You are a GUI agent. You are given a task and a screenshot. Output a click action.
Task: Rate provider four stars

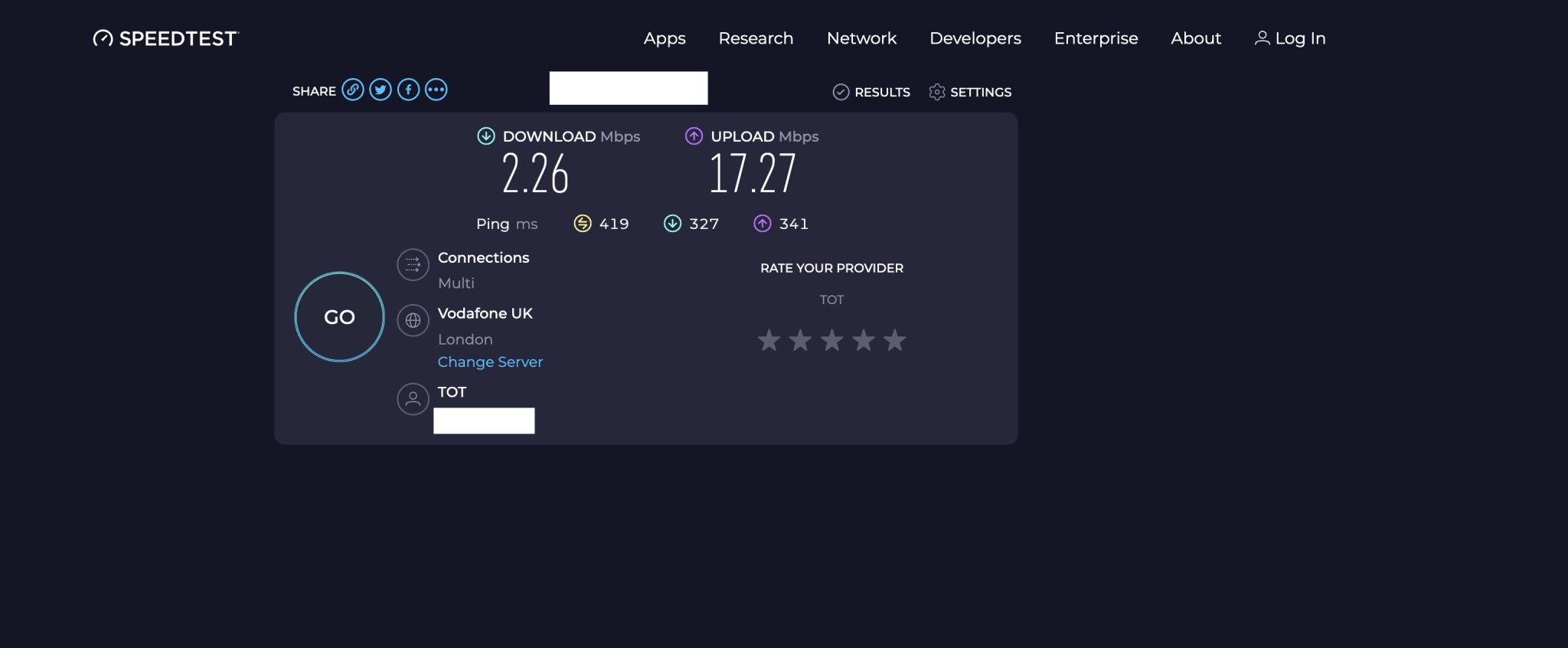[864, 340]
